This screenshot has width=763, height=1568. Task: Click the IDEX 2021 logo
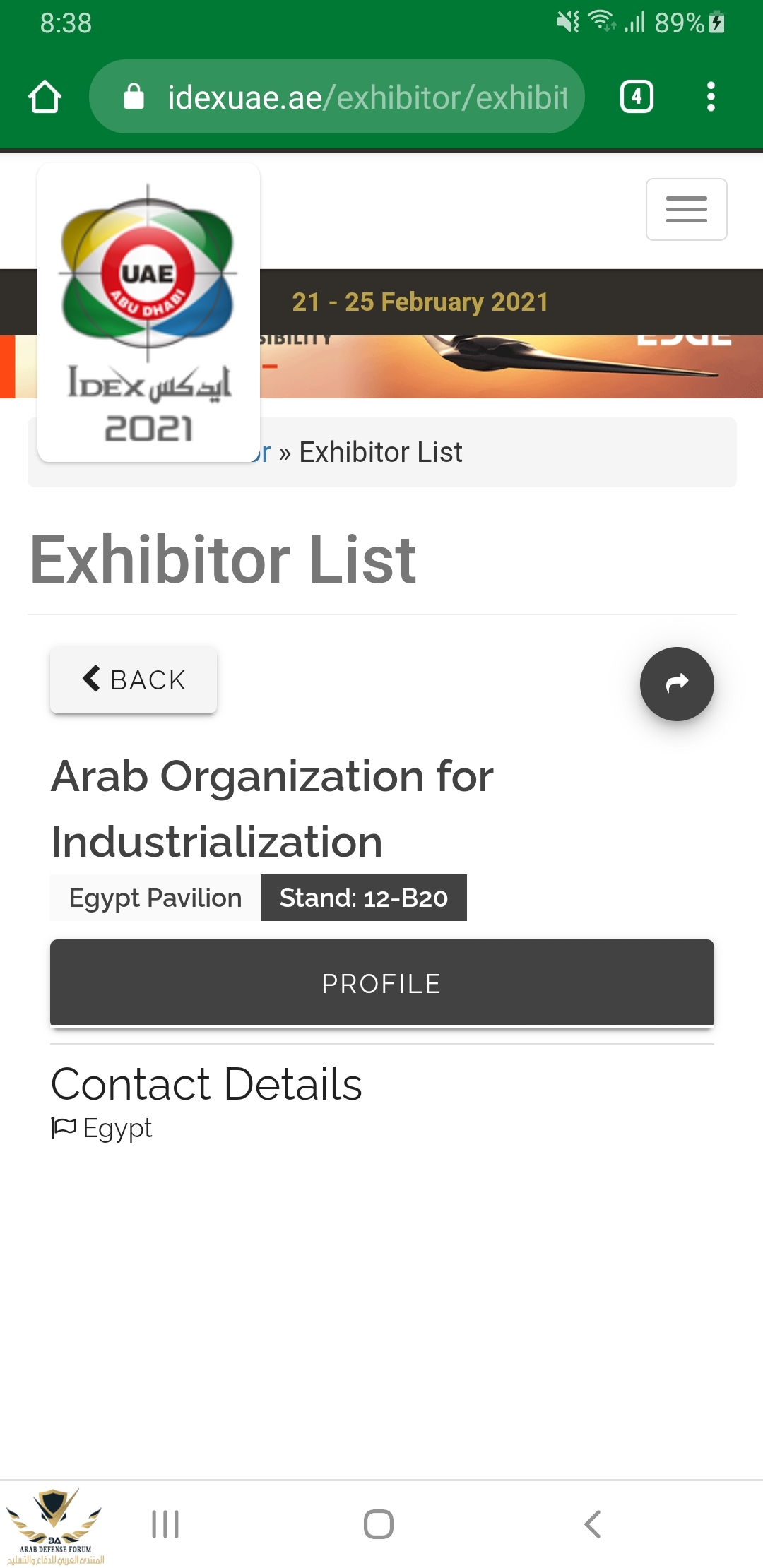coord(148,312)
